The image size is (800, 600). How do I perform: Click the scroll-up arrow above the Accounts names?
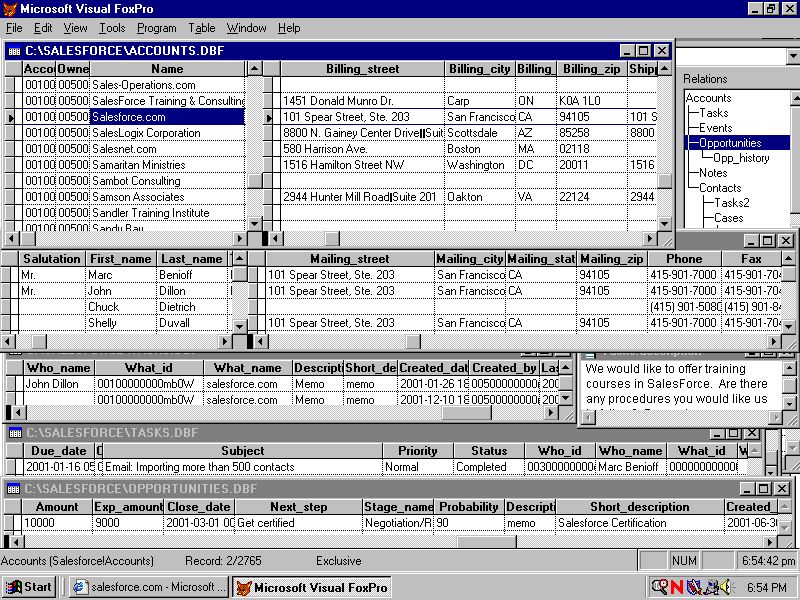255,68
